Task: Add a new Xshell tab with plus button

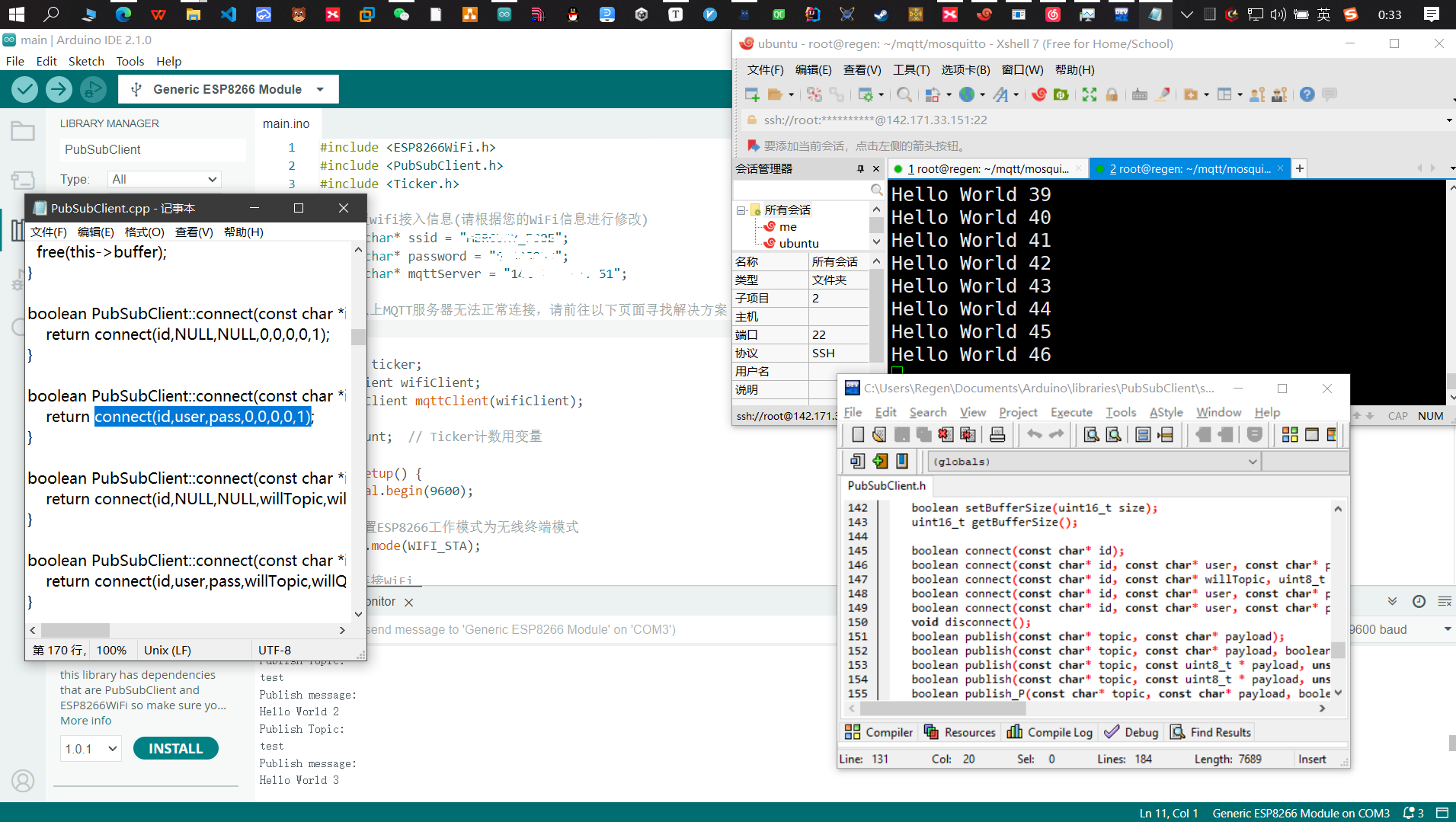Action: [x=1300, y=169]
